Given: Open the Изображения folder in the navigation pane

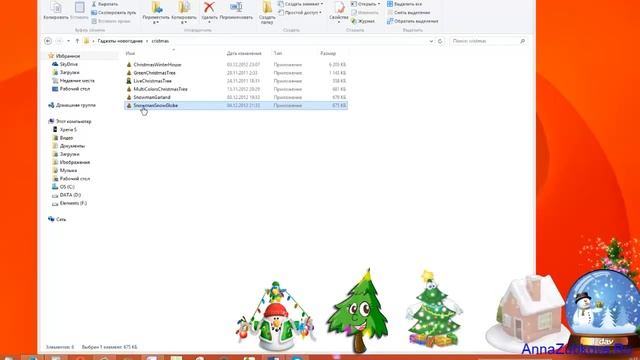Looking at the screenshot, I should (x=71, y=162).
